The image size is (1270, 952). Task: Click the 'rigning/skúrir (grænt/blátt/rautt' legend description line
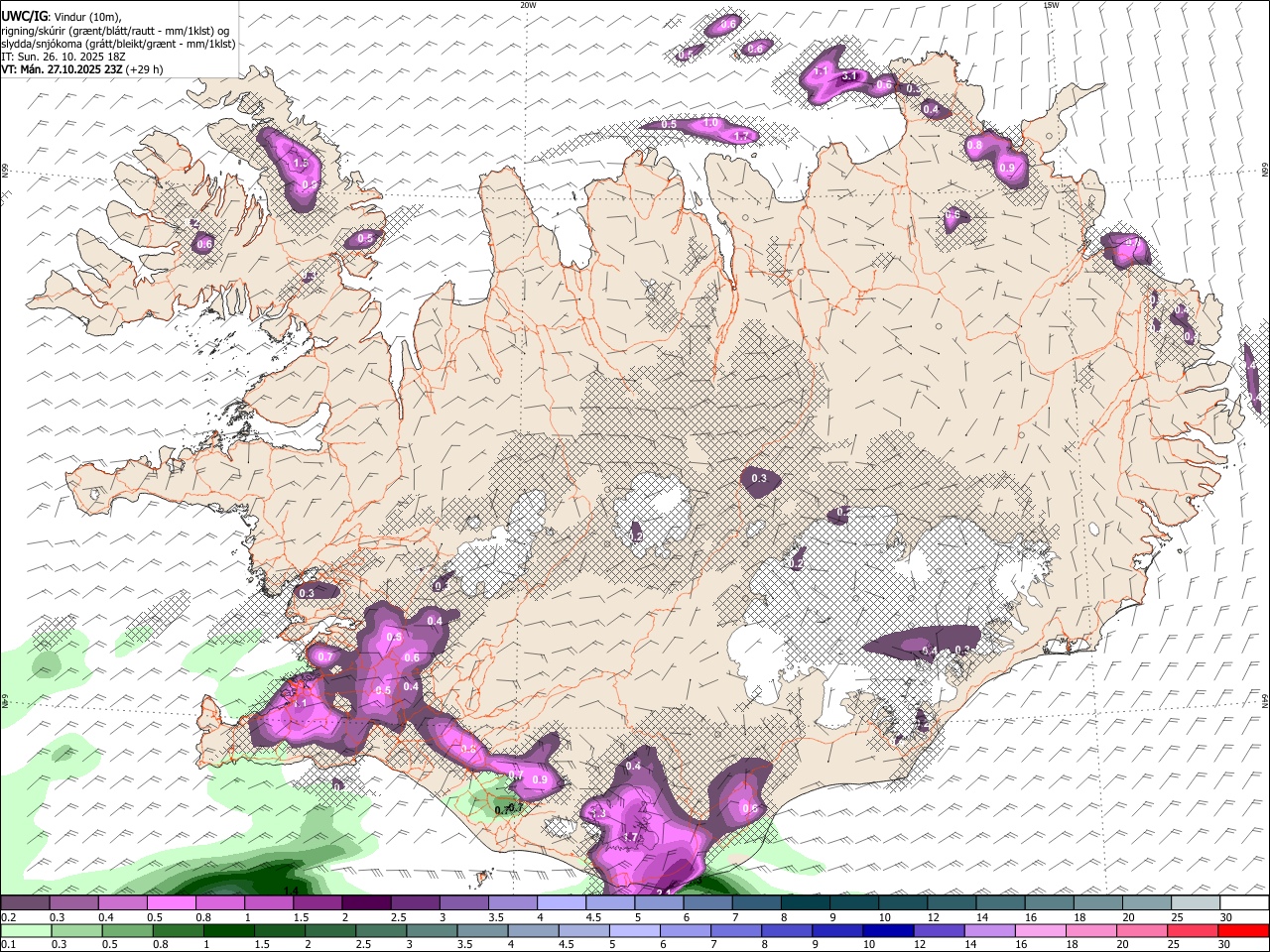[x=114, y=30]
